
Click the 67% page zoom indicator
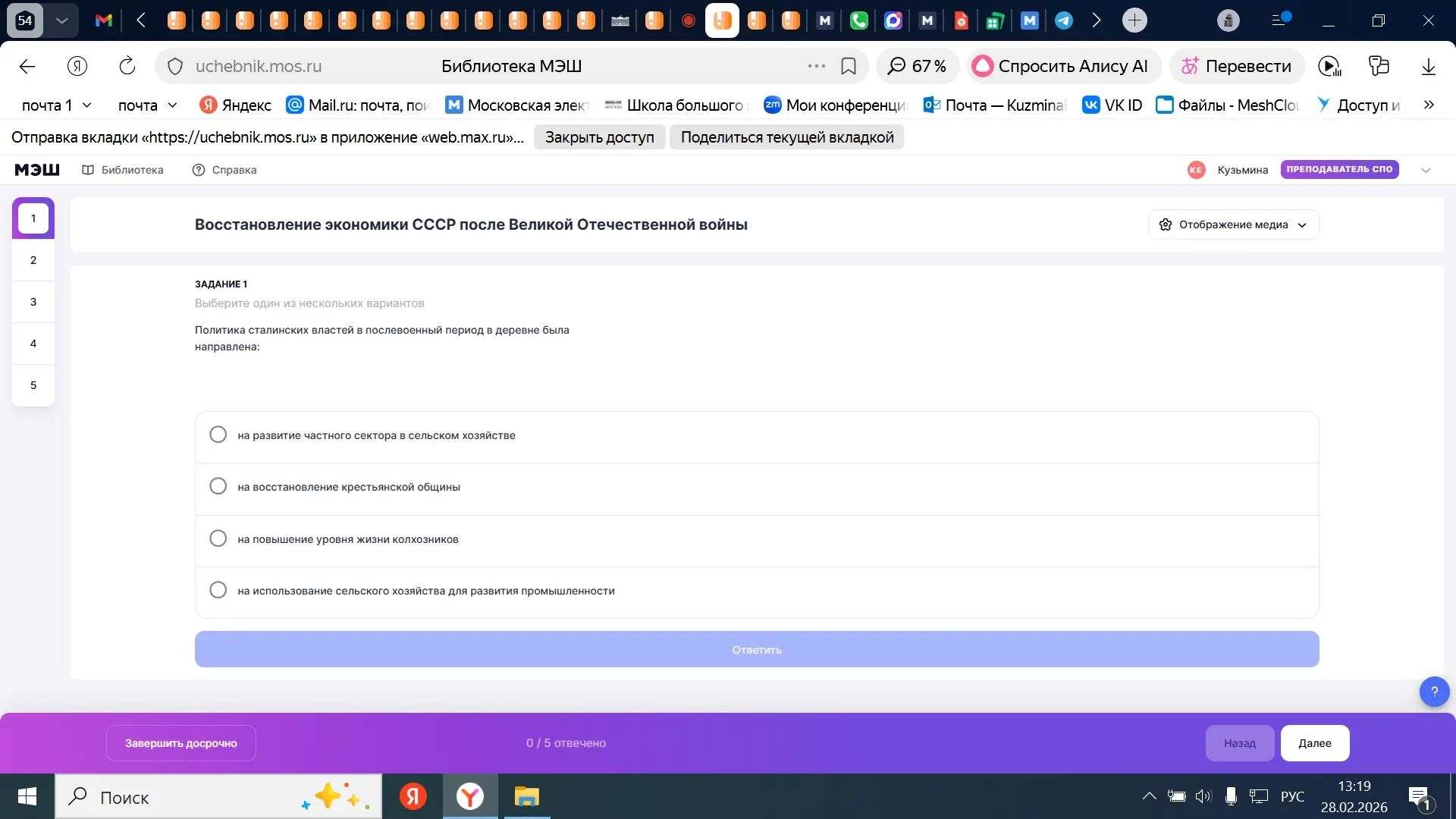(x=918, y=66)
